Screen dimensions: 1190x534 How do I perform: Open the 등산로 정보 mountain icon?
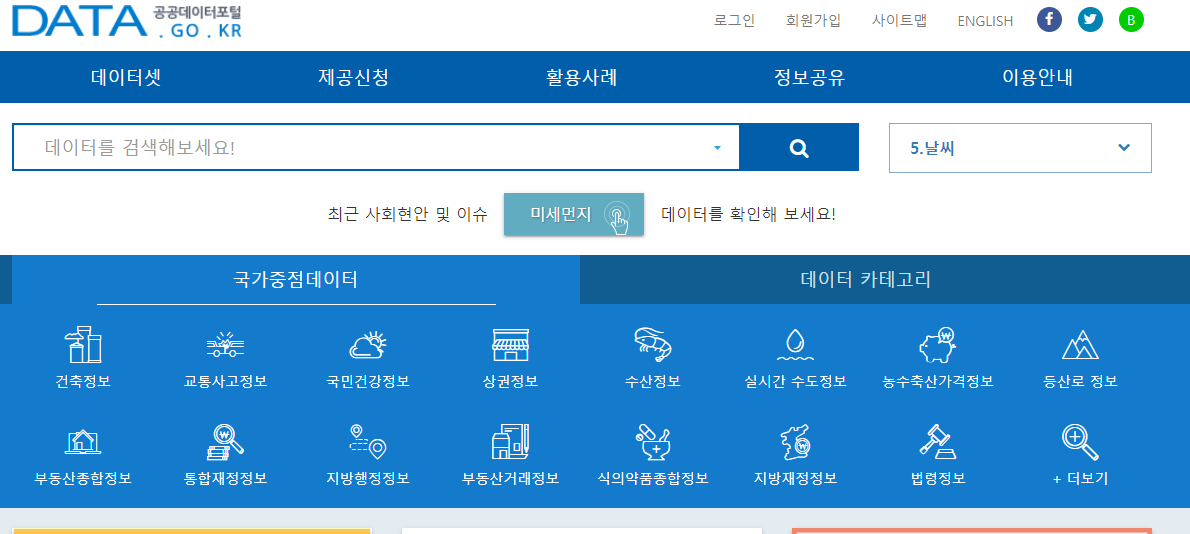coord(1080,345)
